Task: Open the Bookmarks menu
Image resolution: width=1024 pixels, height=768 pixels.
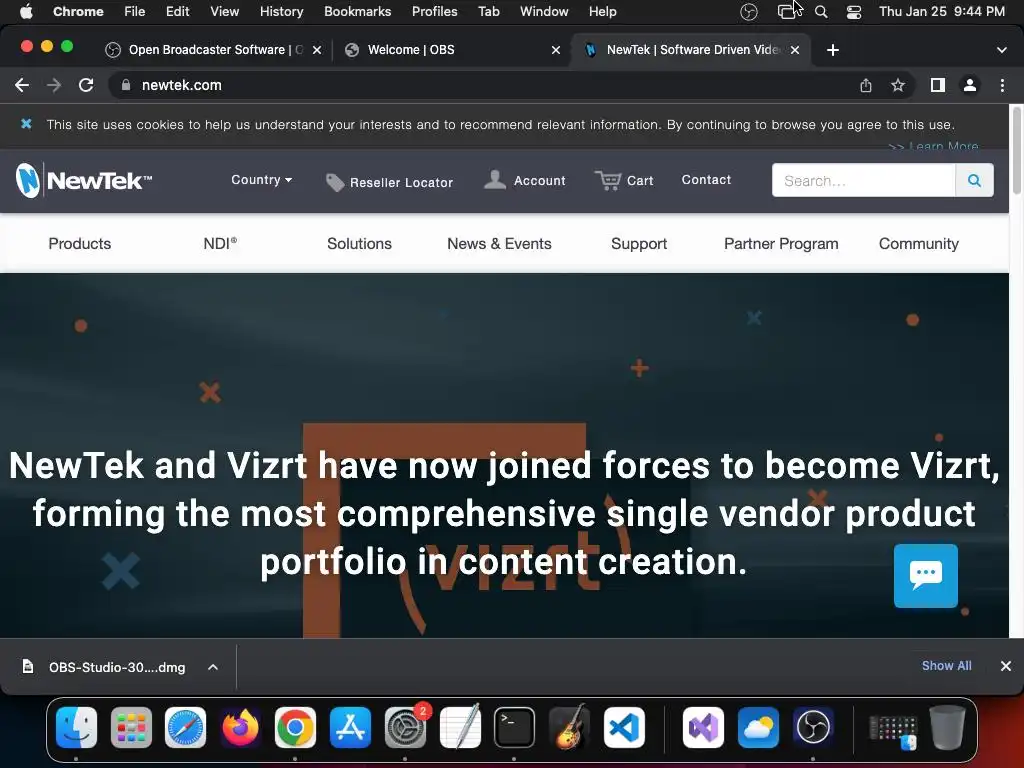Action: pos(357,11)
